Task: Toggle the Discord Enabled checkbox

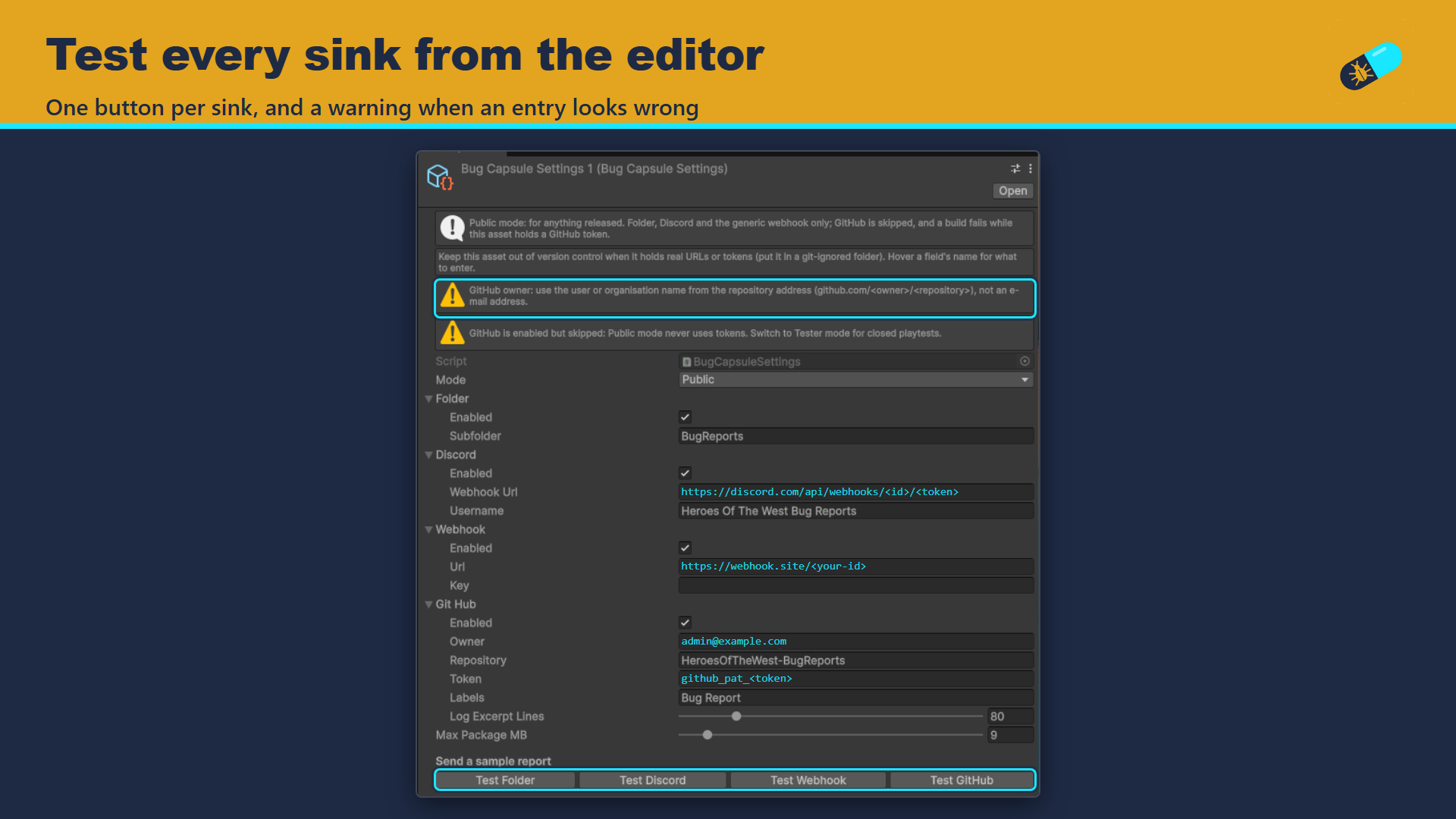Action: click(685, 473)
